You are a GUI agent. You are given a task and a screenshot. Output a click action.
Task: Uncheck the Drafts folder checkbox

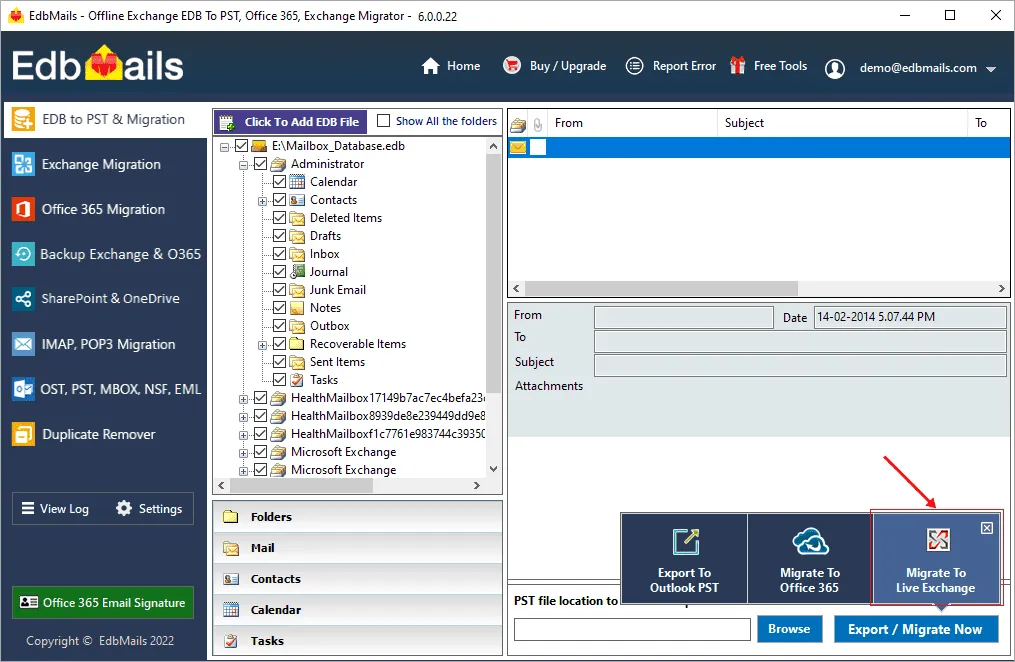[x=280, y=236]
